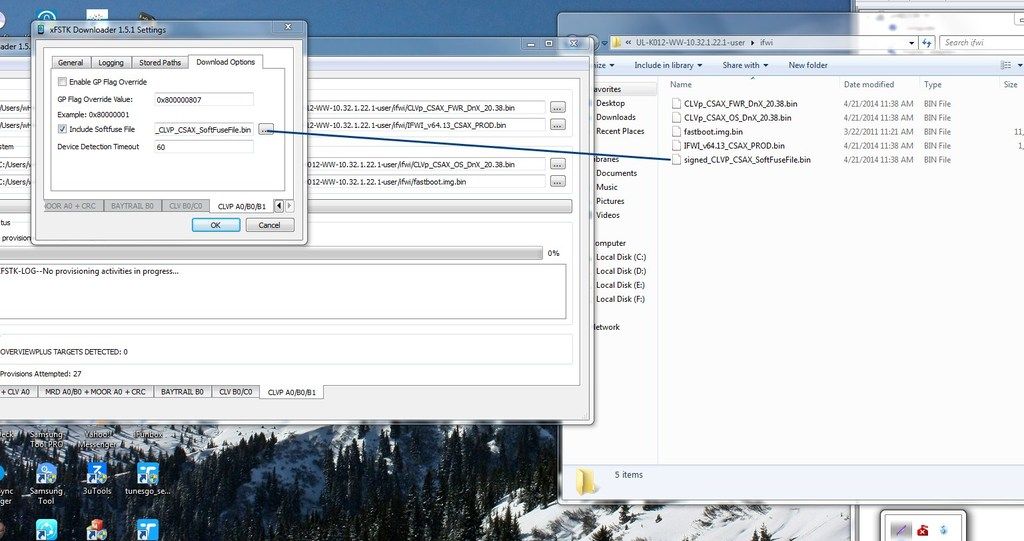Open the Include in library dropdown
The width and height of the screenshot is (1024, 541).
tap(668, 65)
